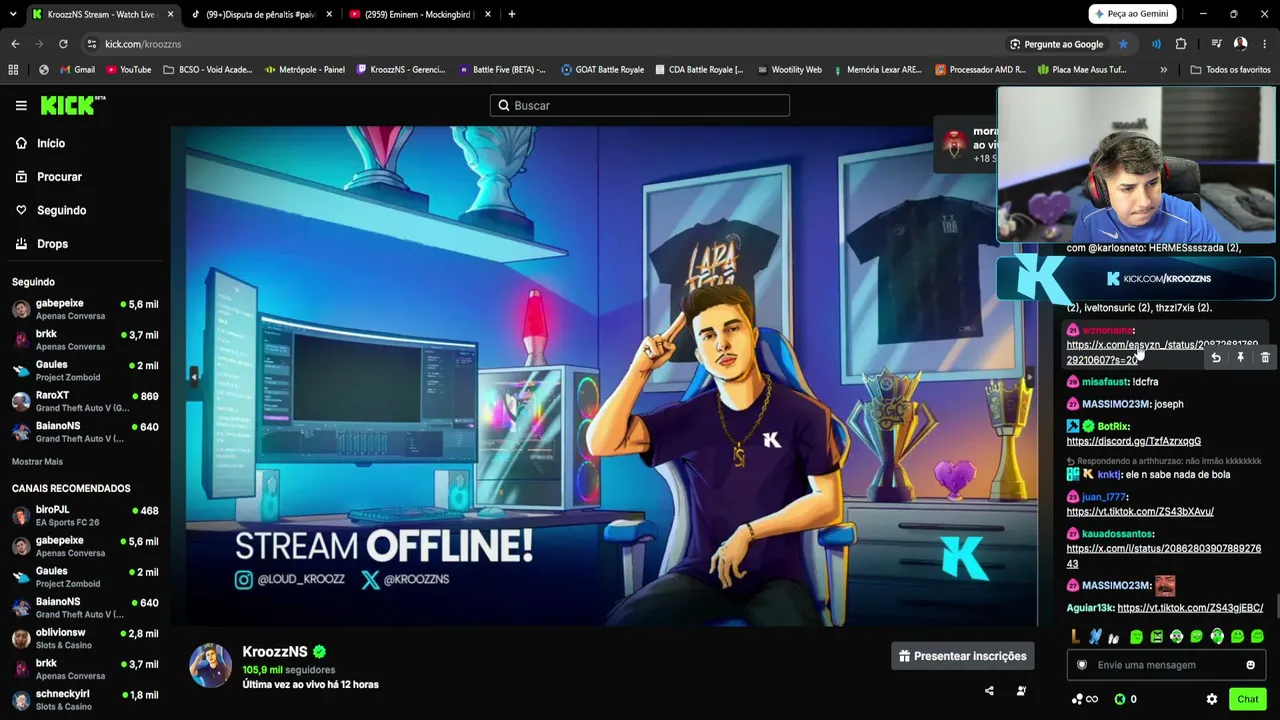Click the shield icon in message box
Screen dimensions: 1280x720
tap(1081, 665)
